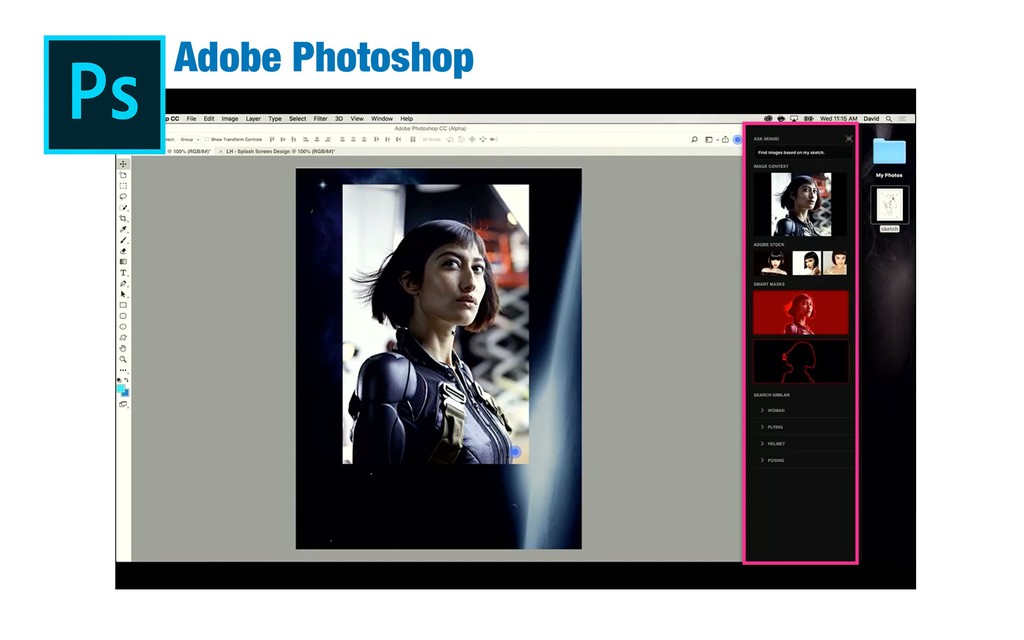Open the 3D menu
This screenshot has width=1024, height=640.
click(x=339, y=119)
